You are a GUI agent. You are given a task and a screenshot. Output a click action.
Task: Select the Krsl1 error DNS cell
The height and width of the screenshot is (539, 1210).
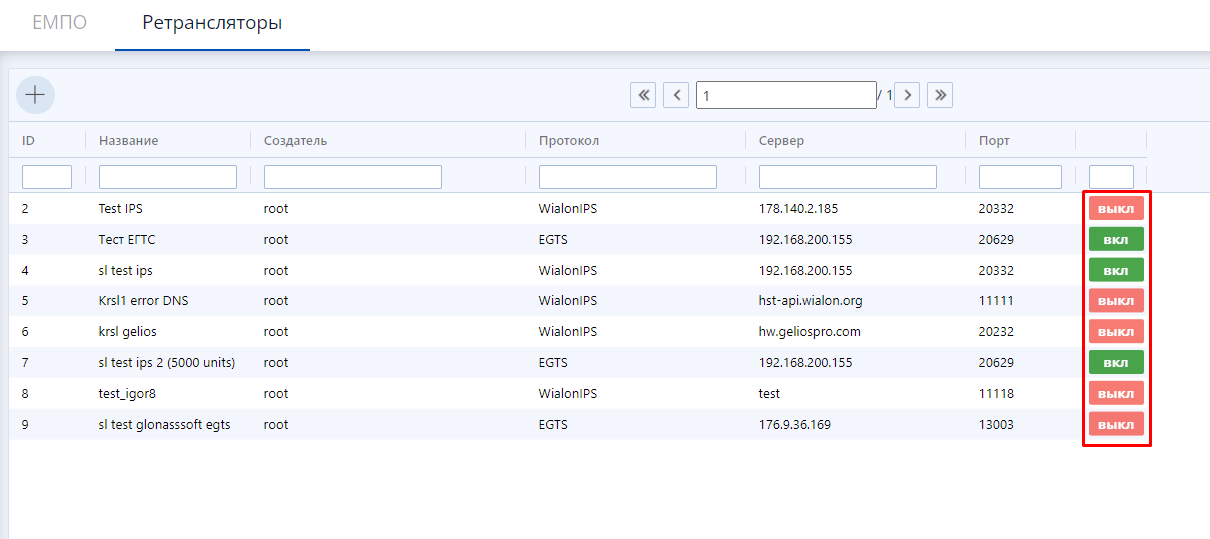[x=143, y=301]
